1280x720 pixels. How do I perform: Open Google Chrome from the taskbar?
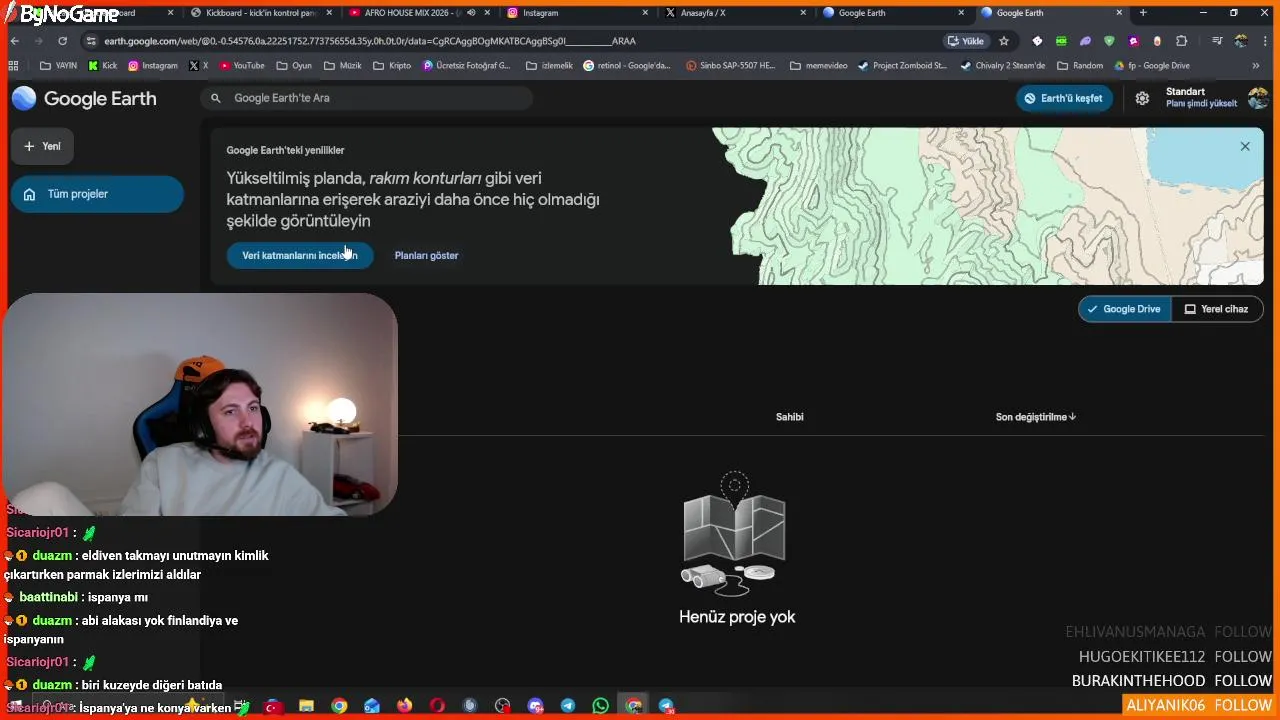(x=339, y=706)
